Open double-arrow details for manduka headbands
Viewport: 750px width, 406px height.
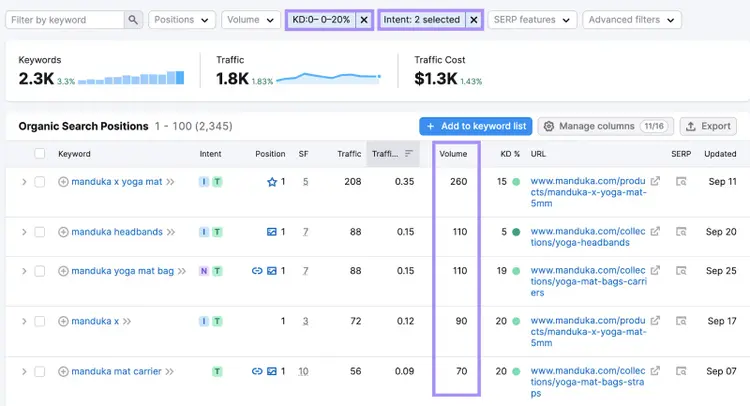(171, 232)
